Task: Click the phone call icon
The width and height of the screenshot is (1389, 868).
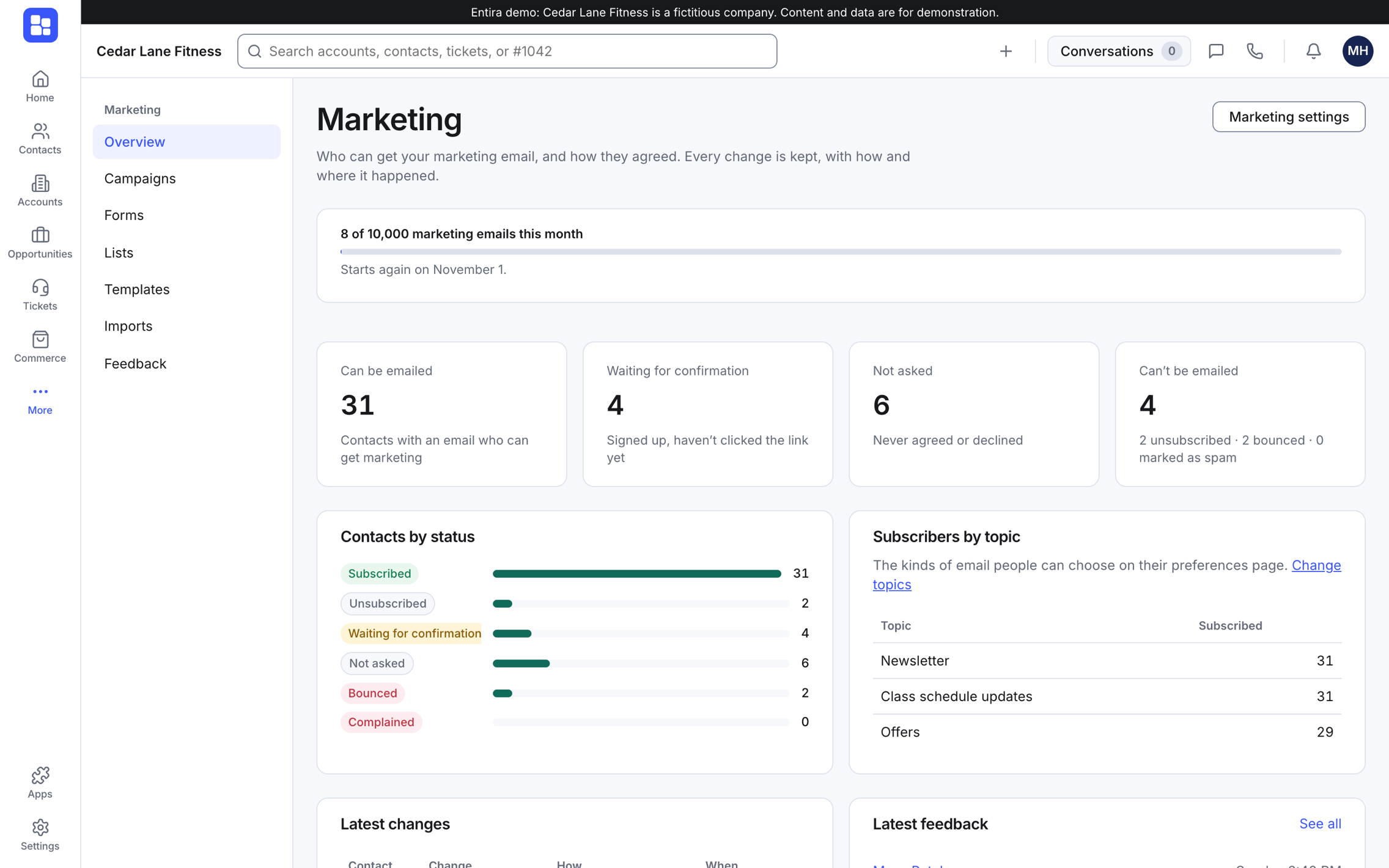Action: pyautogui.click(x=1255, y=51)
